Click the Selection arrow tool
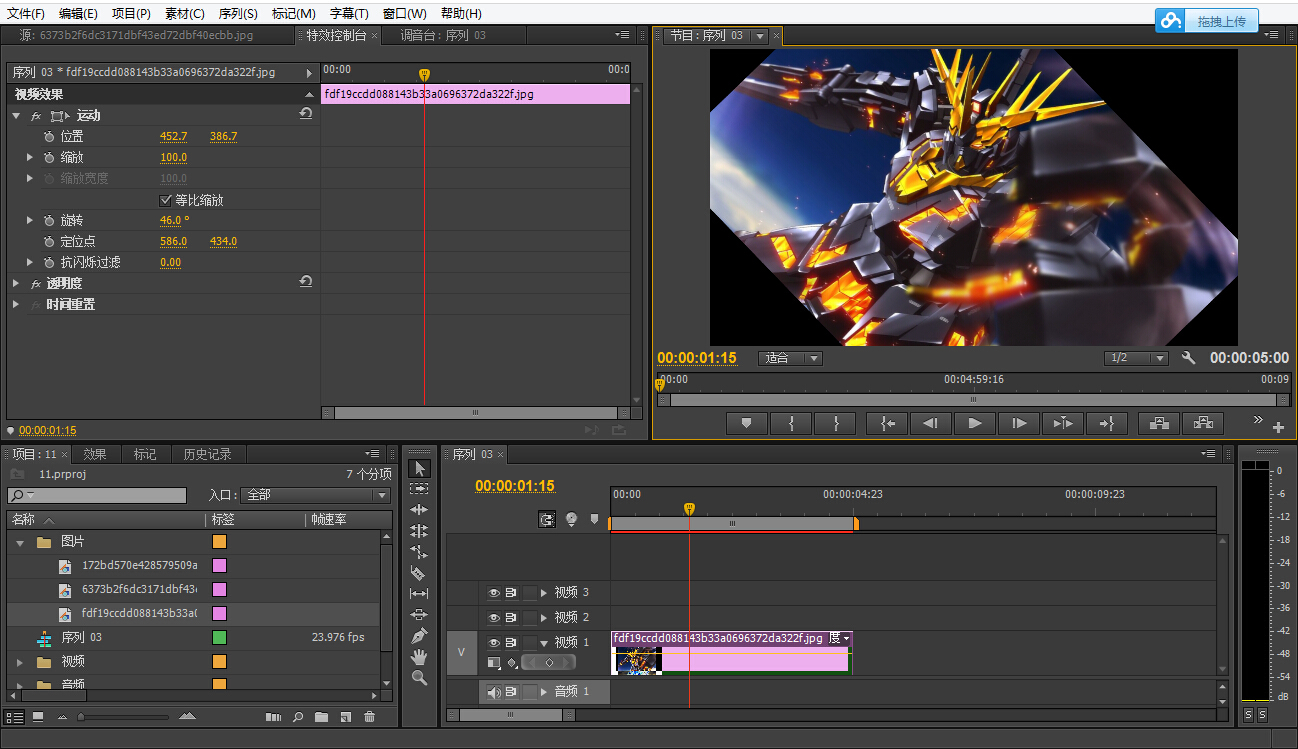The height and width of the screenshot is (749, 1298). (419, 468)
